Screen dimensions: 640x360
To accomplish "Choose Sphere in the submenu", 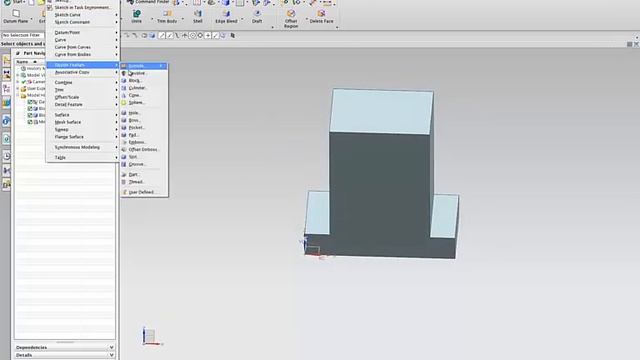I will coord(144,102).
